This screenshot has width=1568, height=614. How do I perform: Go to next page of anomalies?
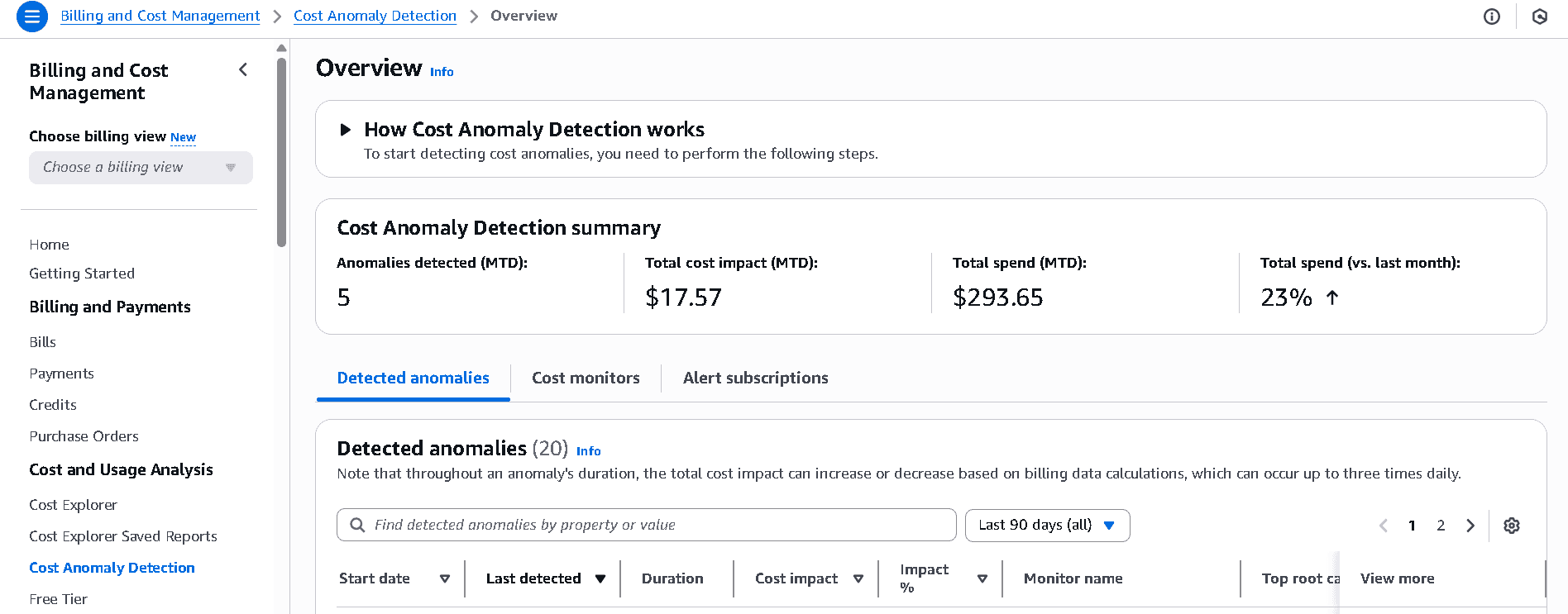pyautogui.click(x=1470, y=526)
